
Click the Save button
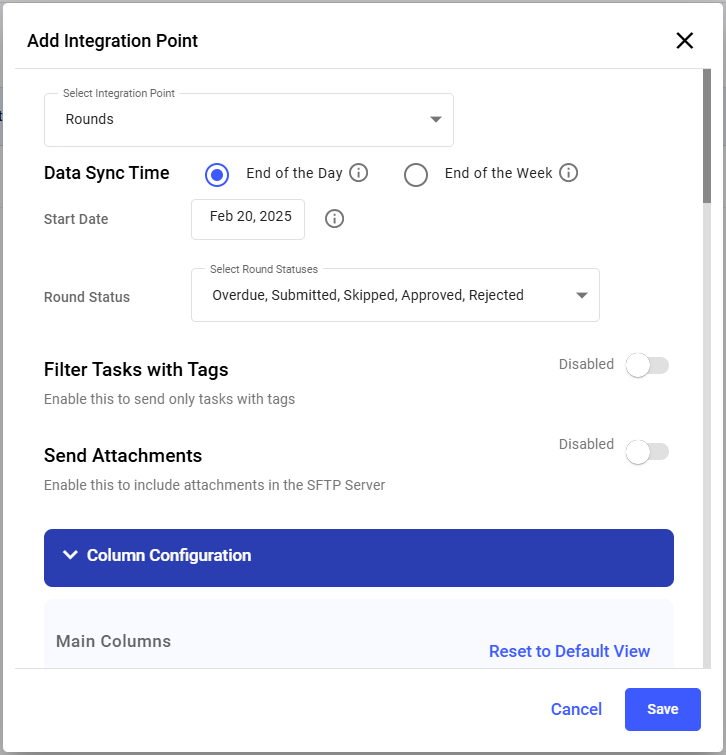pos(662,709)
